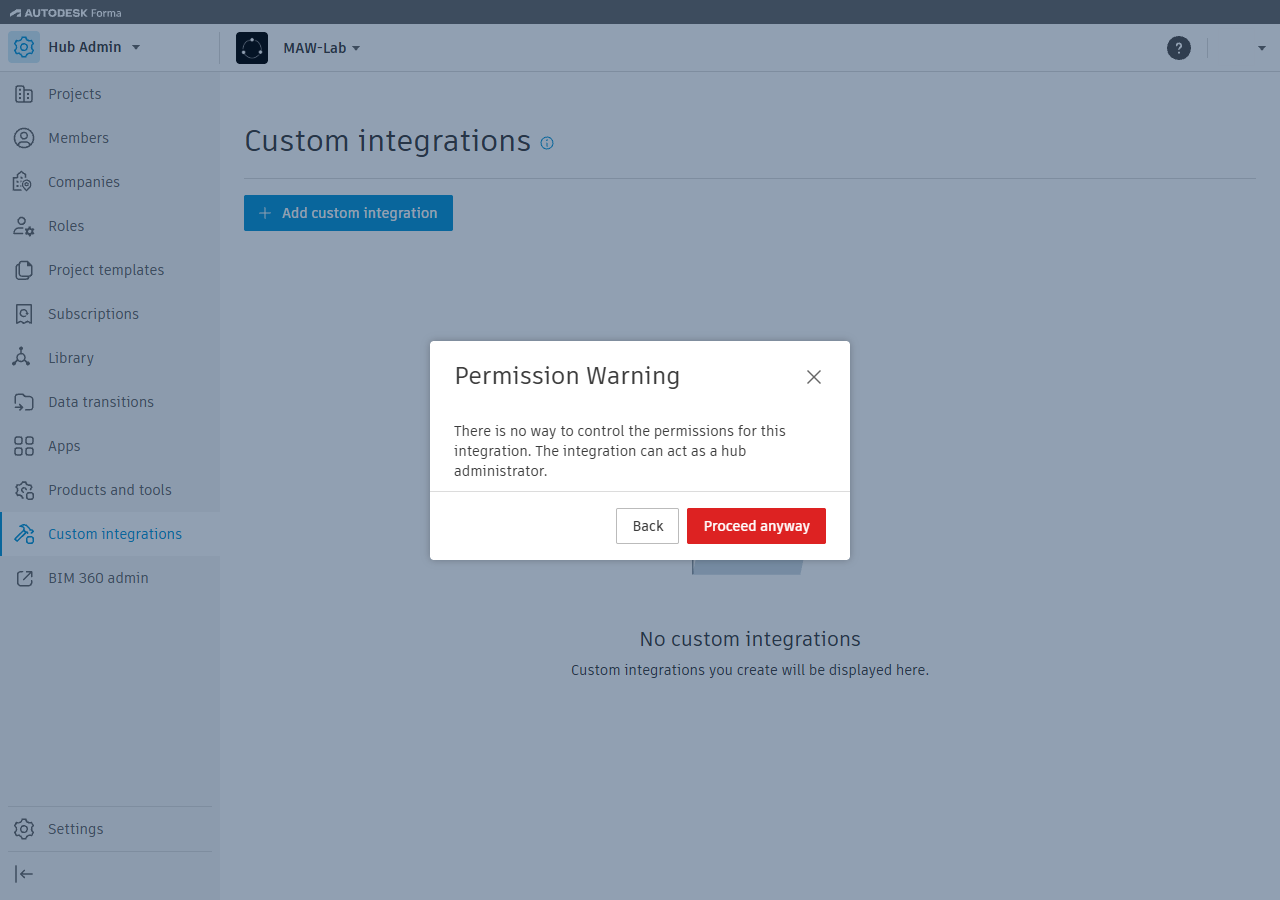Click the Apps grid icon

pos(24,446)
